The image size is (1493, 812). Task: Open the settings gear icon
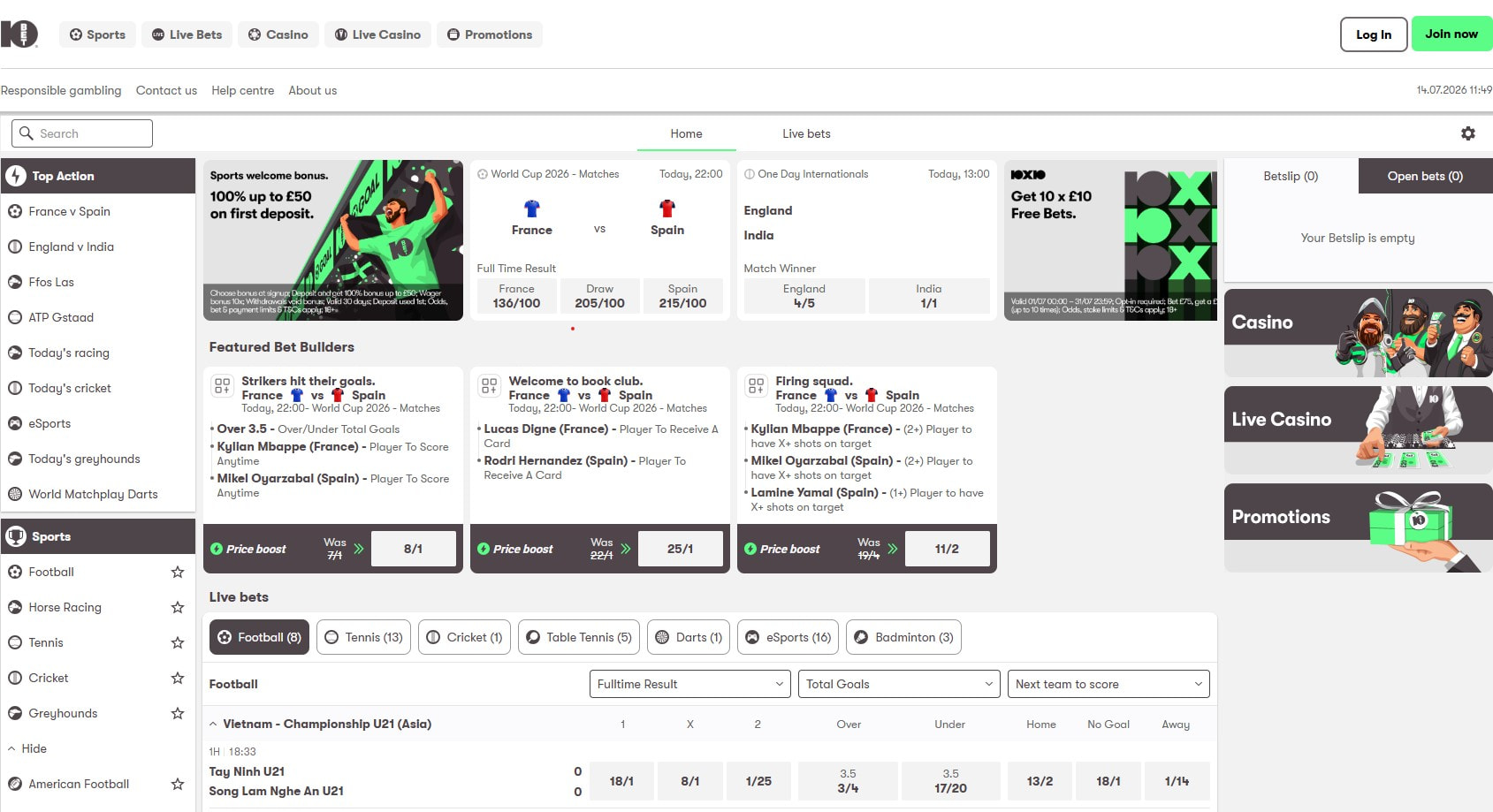pyautogui.click(x=1467, y=133)
